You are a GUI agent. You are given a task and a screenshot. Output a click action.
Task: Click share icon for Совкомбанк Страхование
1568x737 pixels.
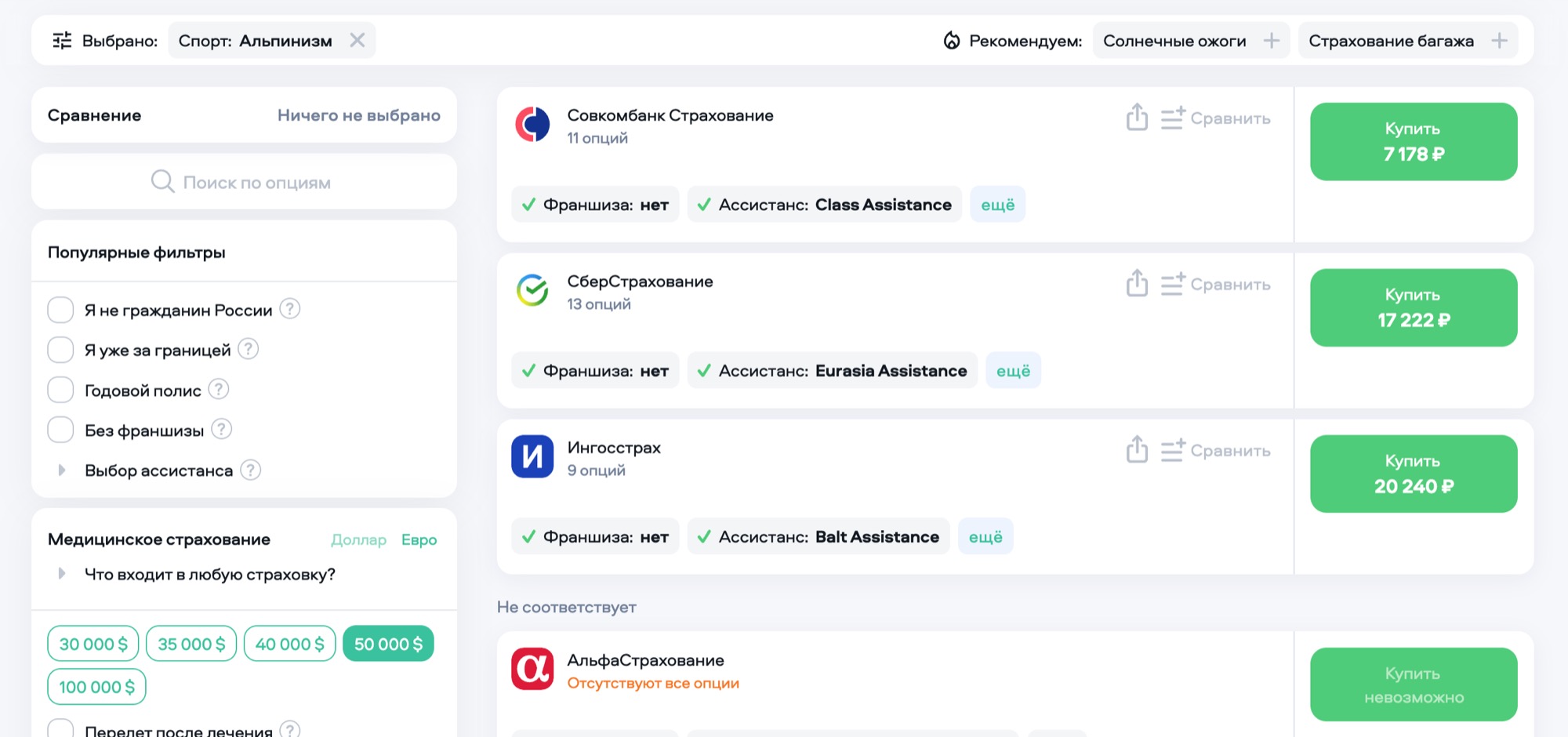pos(1137,118)
